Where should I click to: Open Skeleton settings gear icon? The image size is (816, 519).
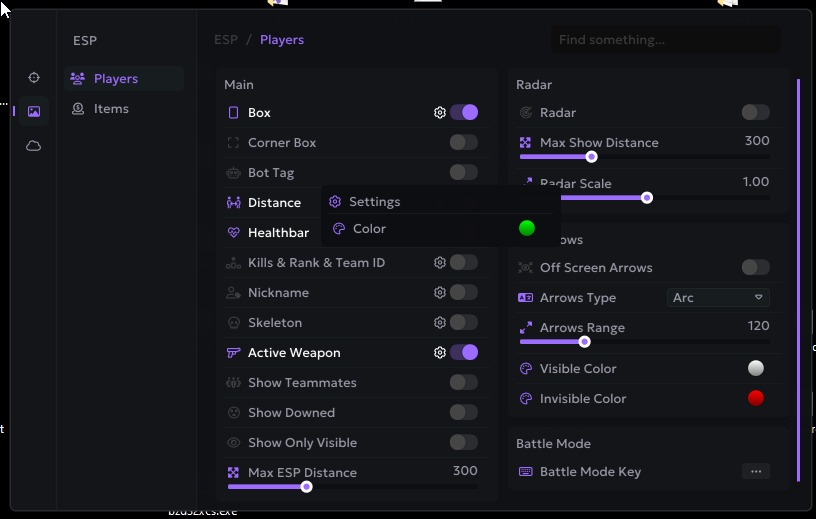point(439,323)
